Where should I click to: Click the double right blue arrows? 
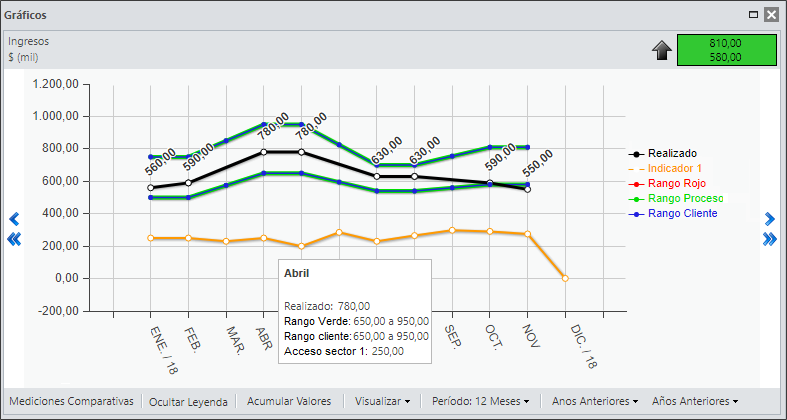pos(769,239)
